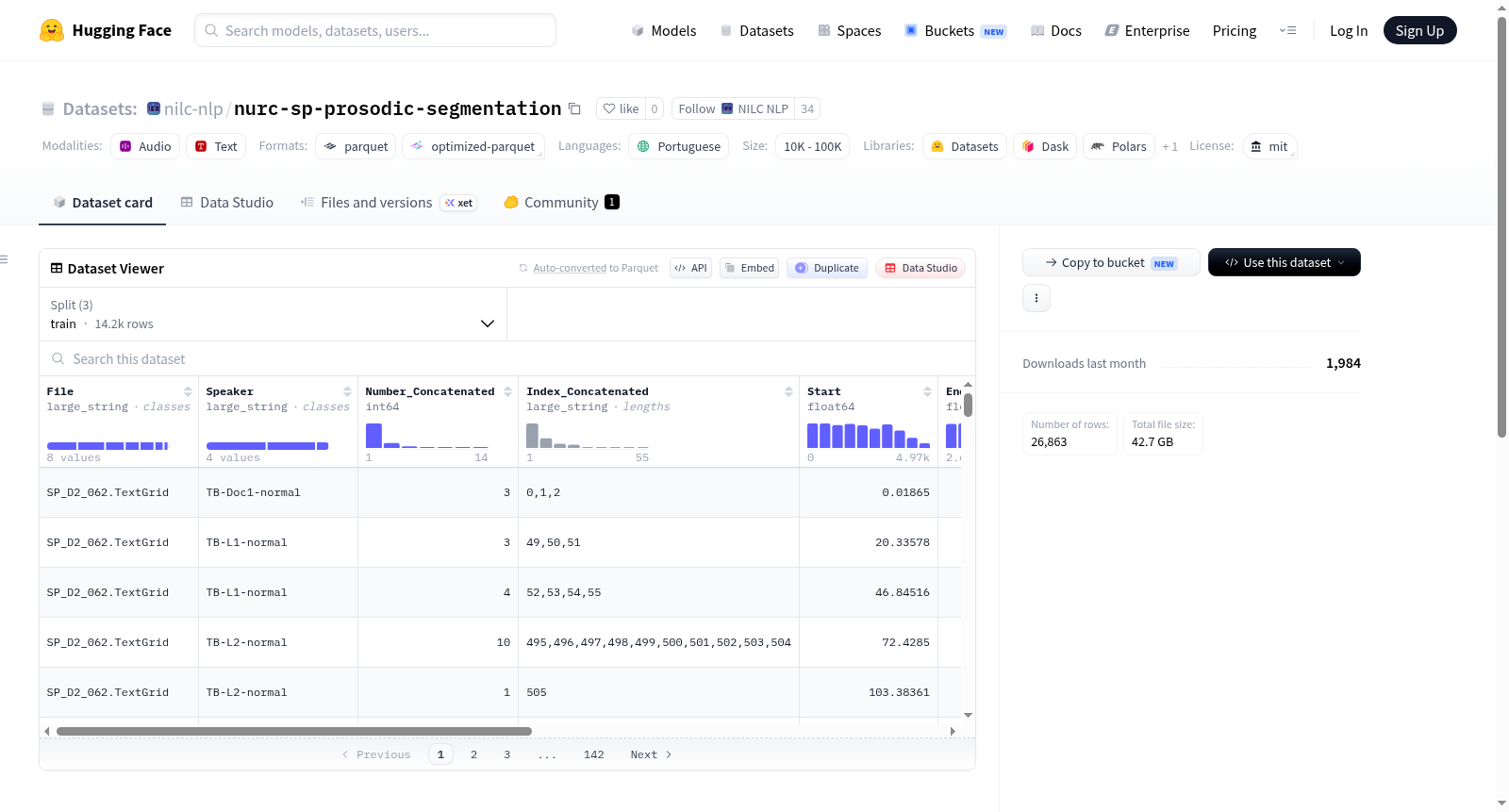The height and width of the screenshot is (812, 1509).
Task: Open the Models nav item
Action: (664, 30)
